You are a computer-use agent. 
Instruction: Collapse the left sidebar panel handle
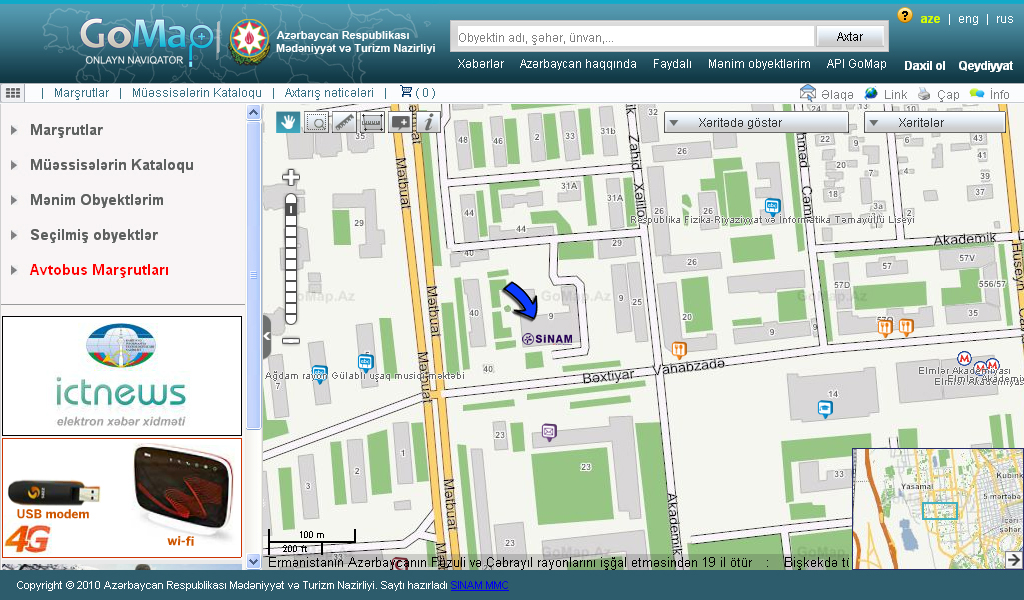point(267,337)
